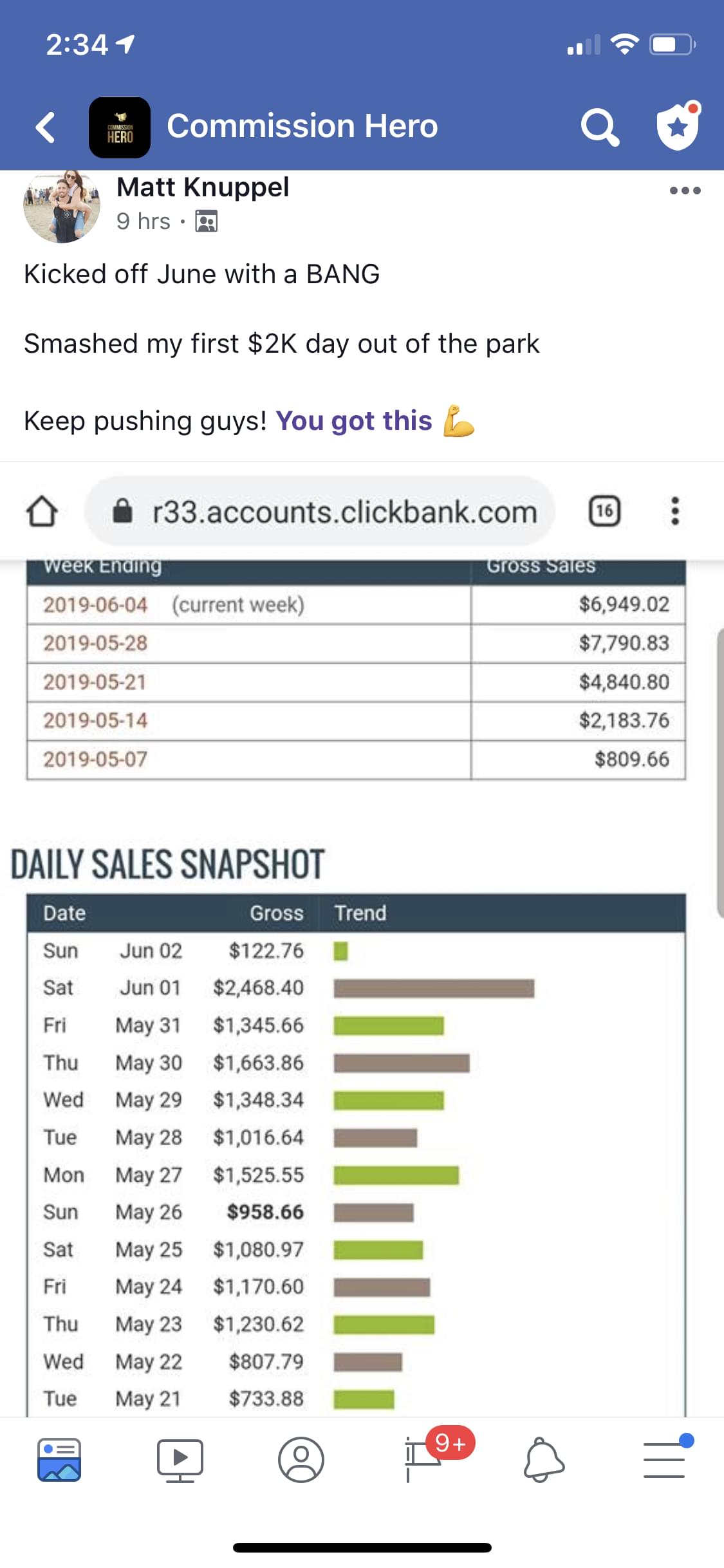Open the search magnifier icon
This screenshot has width=724, height=1568.
pos(599,127)
